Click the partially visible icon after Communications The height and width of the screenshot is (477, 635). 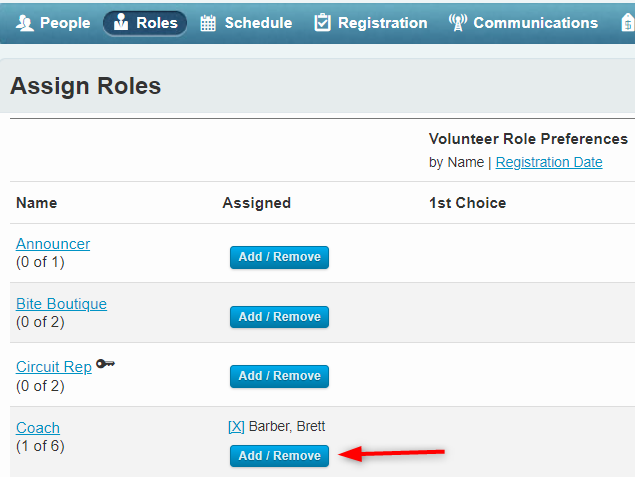tap(628, 22)
